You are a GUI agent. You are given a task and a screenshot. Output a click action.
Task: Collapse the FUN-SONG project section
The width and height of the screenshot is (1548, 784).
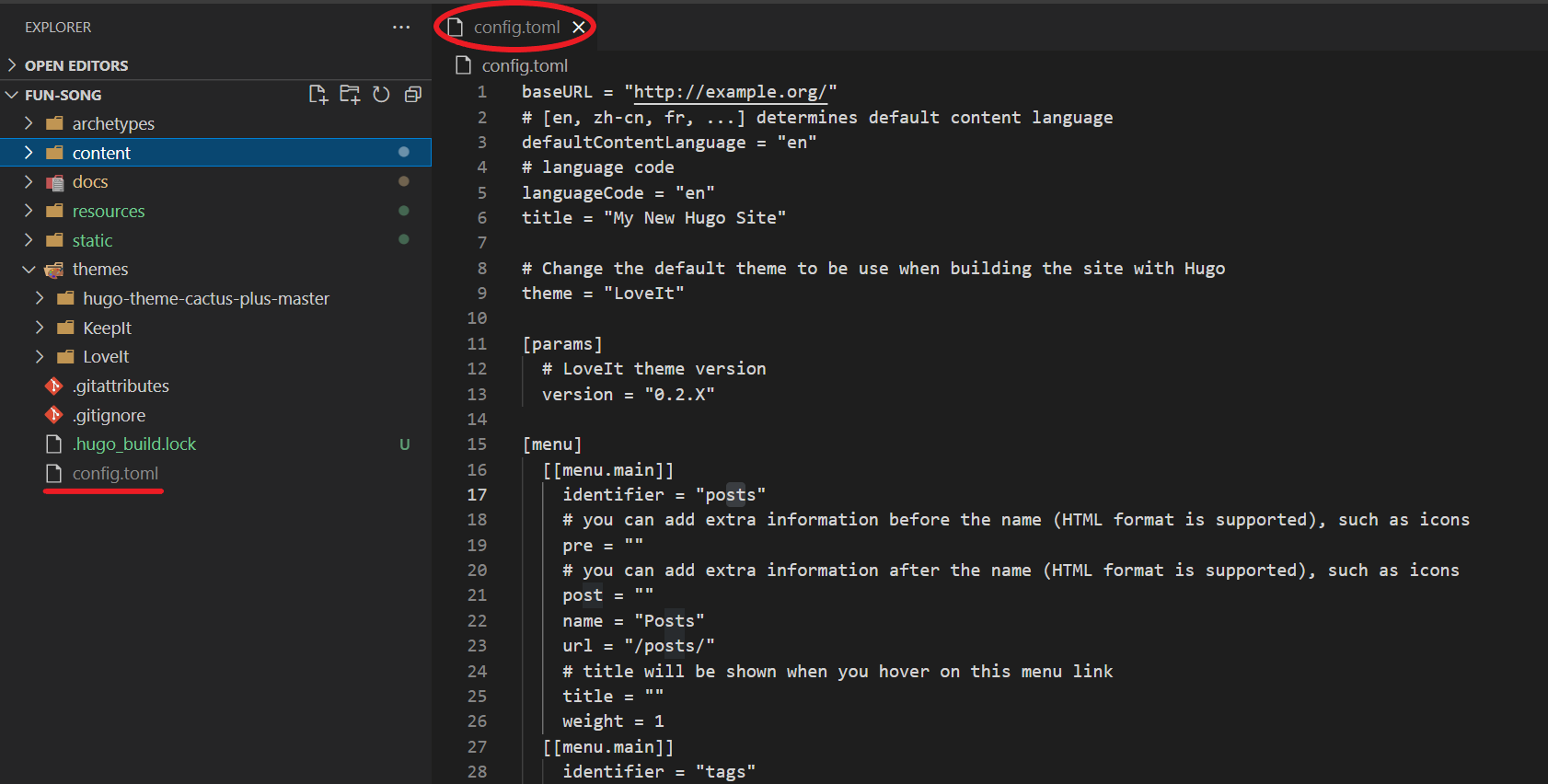[12, 95]
